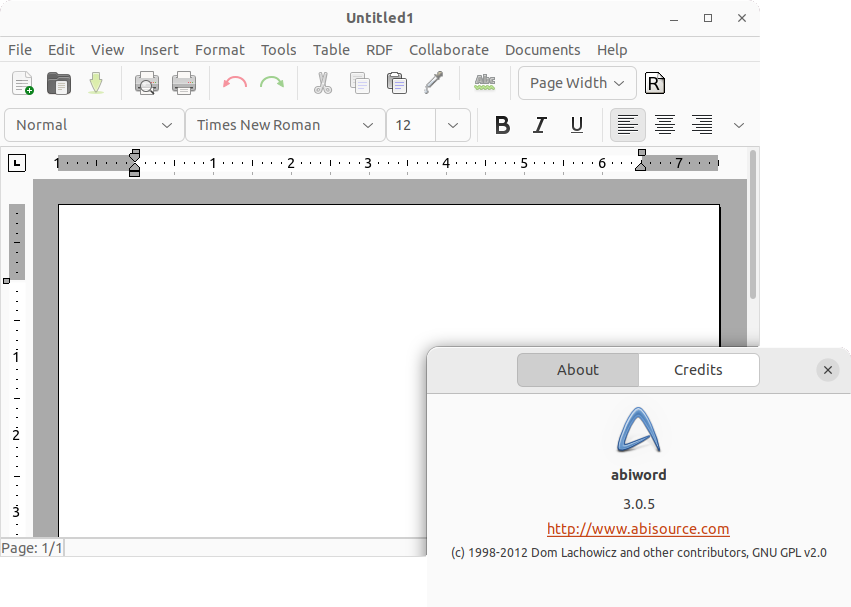Screen dimensions: 851x607
Task: Align text right
Action: 702,125
